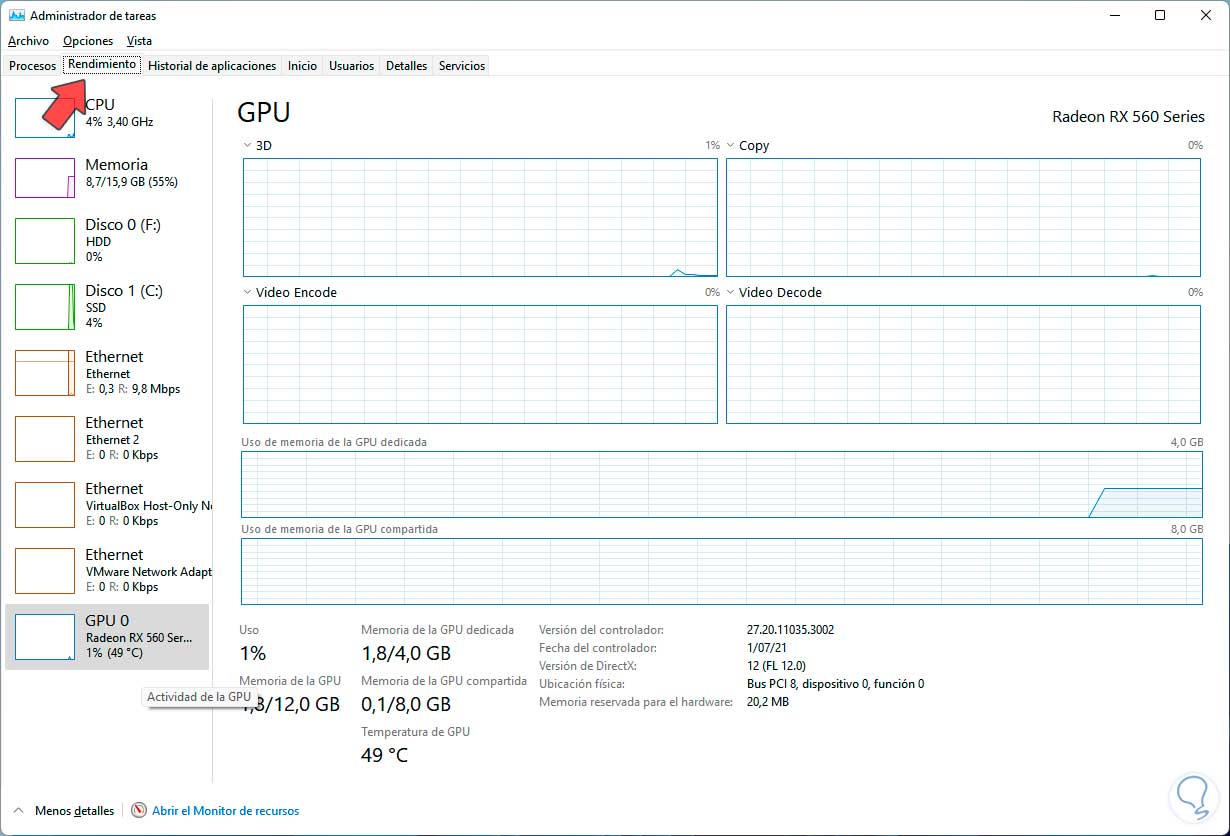The height and width of the screenshot is (836, 1230).
Task: Click the Resource Monitor icon at bottom
Action: pos(139,811)
